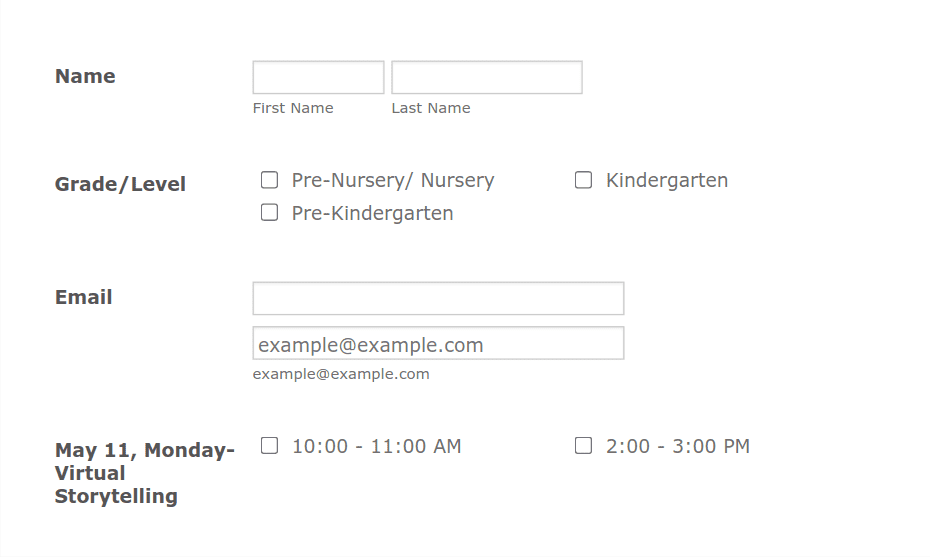Tick the Pre-Nursery/ Nursery checkbox box

269,180
